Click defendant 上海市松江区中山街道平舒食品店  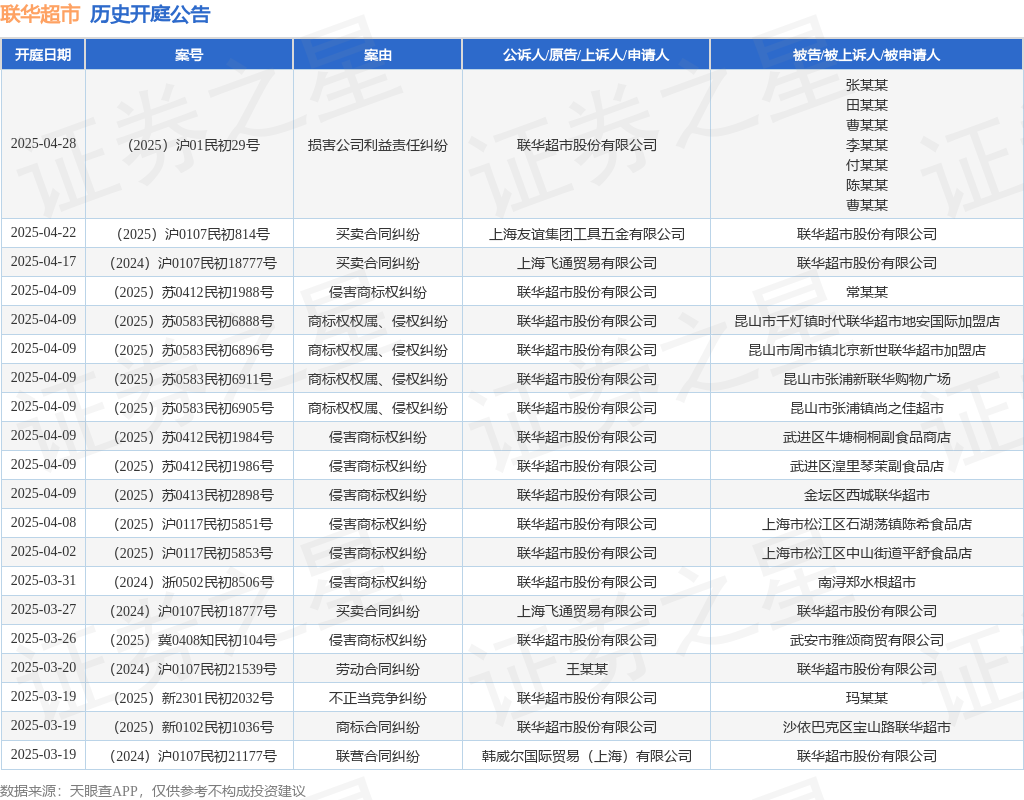[x=867, y=553]
